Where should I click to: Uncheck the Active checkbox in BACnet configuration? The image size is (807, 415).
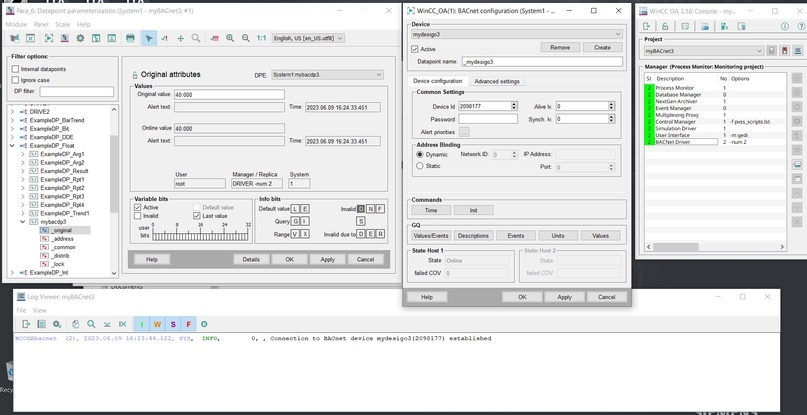point(415,49)
